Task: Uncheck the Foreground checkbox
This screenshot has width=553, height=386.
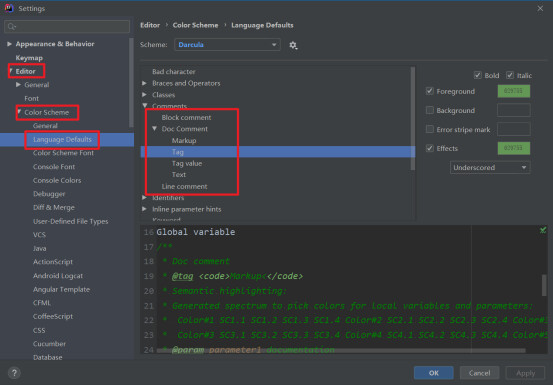Action: (x=430, y=91)
